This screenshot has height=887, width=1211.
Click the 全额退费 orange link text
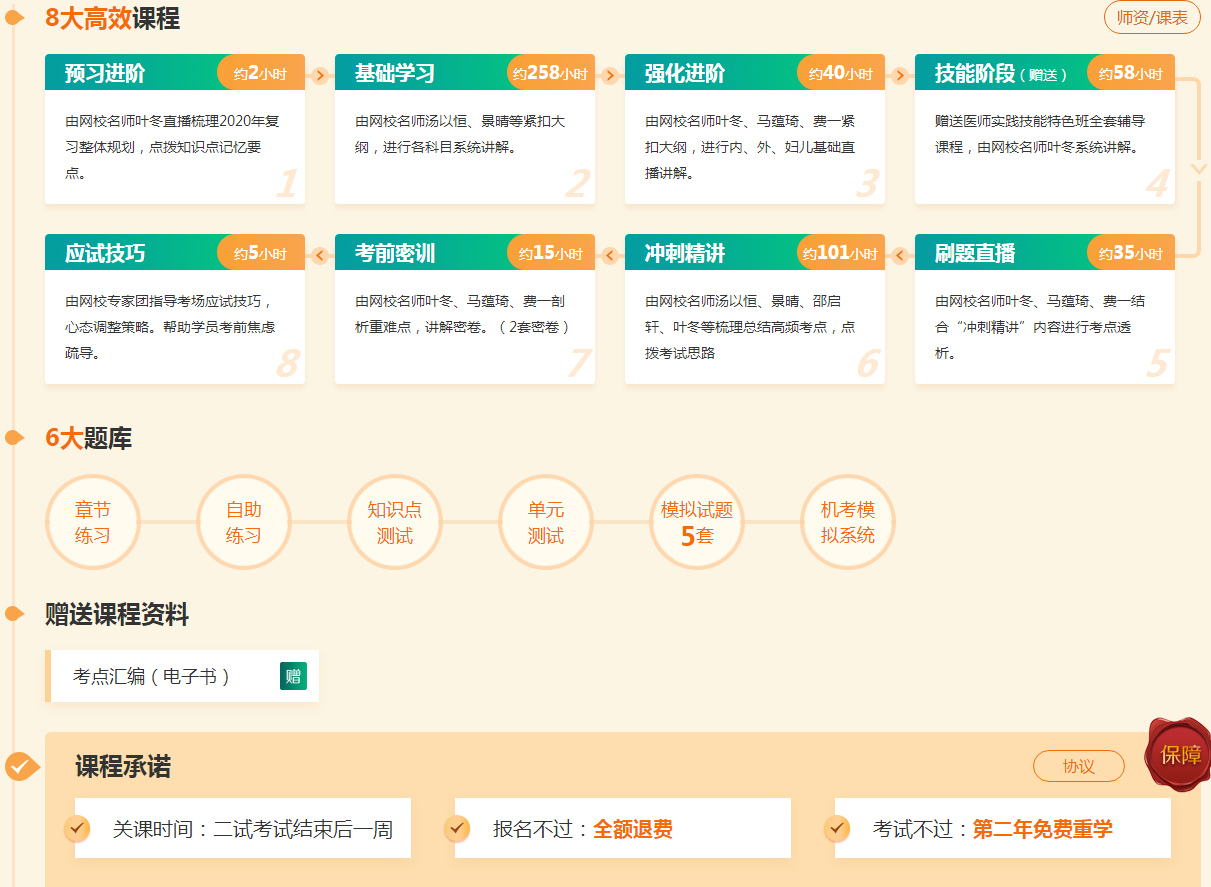[x=632, y=829]
